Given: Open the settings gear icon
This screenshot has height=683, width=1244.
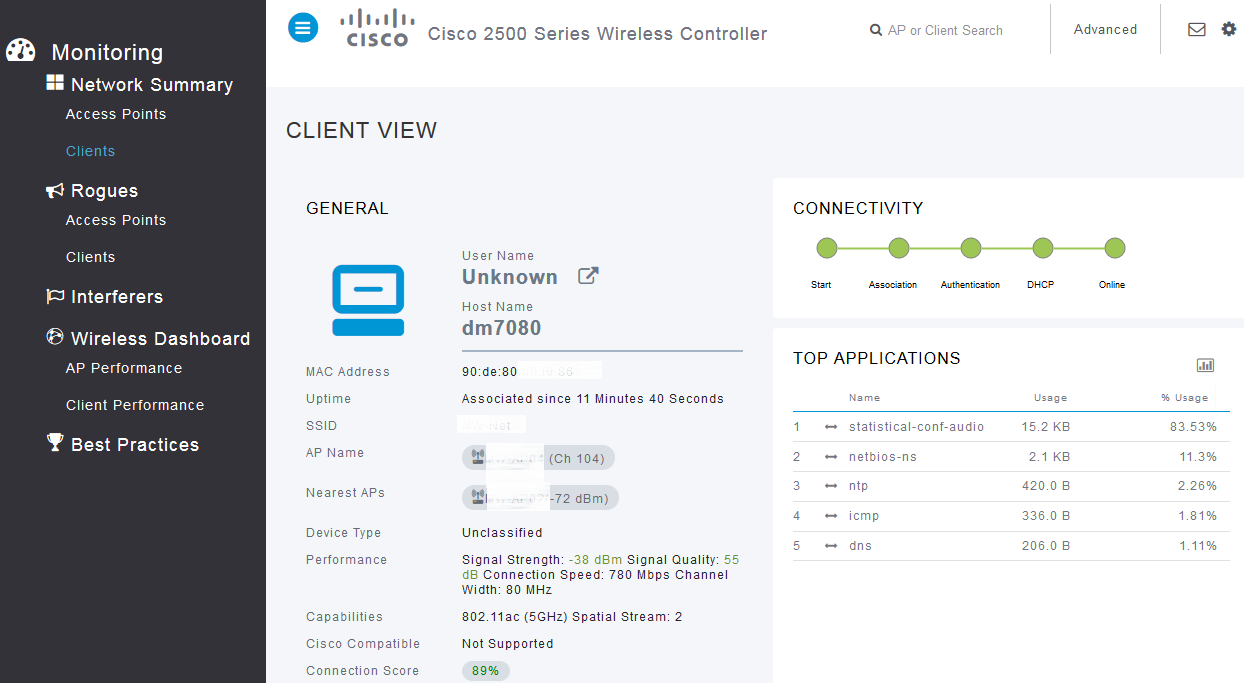Looking at the screenshot, I should click(x=1229, y=29).
